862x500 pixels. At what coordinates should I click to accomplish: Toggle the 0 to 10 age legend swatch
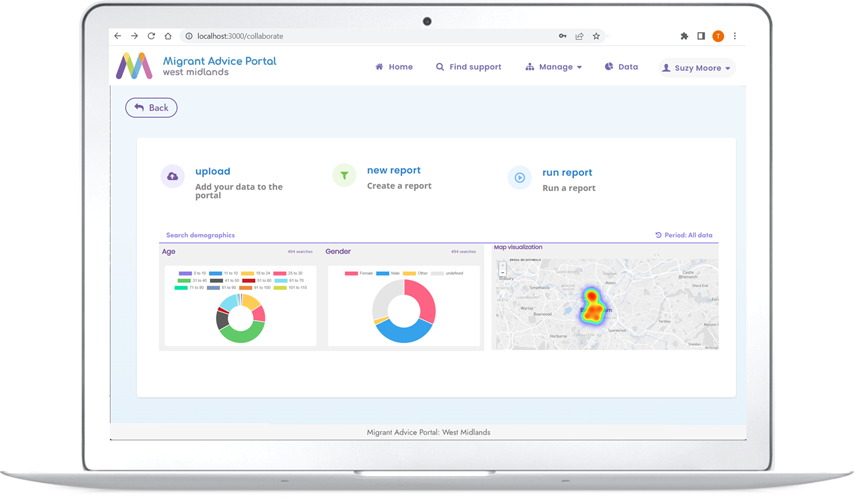point(185,273)
